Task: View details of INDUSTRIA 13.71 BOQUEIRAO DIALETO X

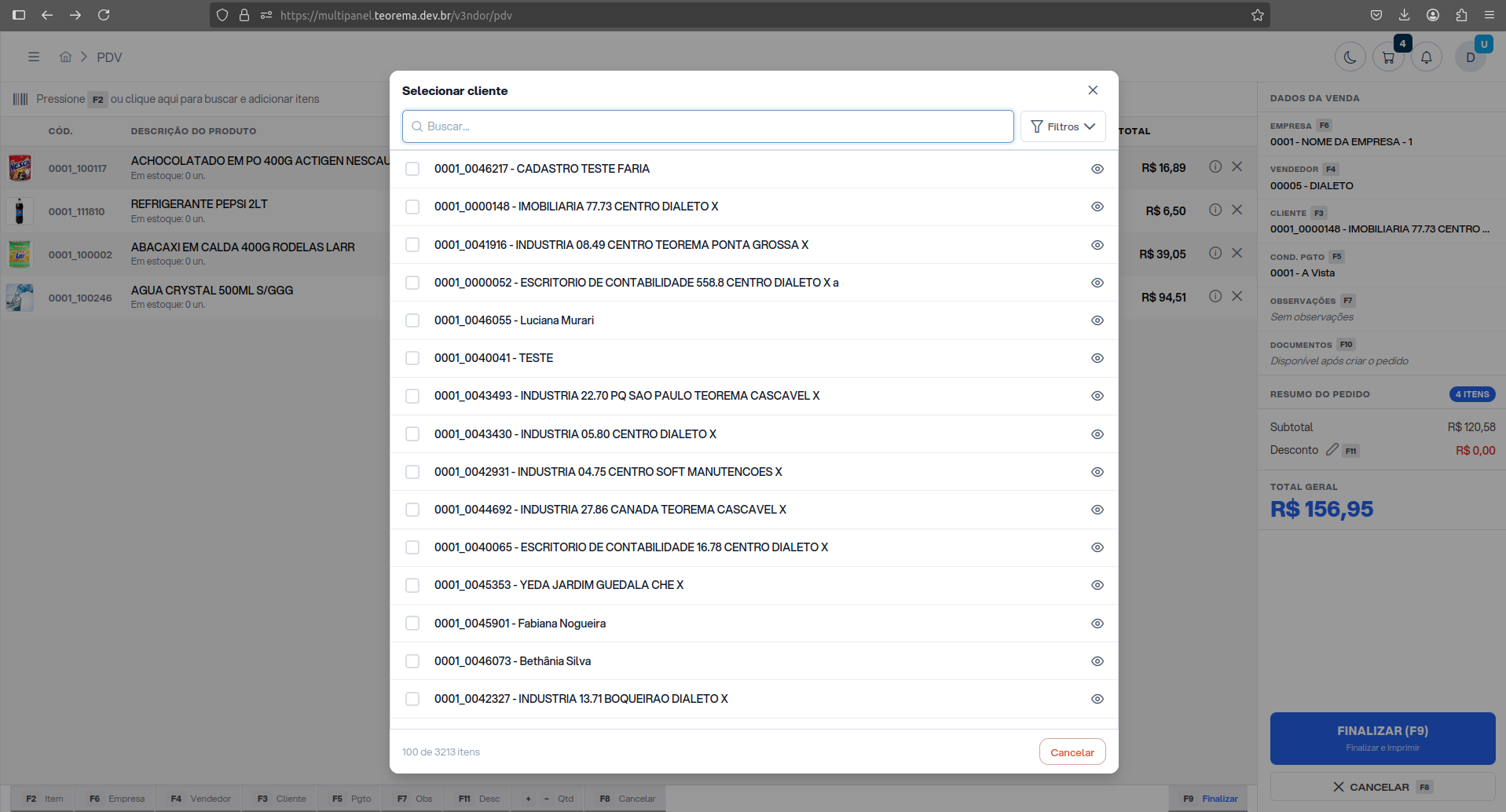Action: pos(1097,699)
